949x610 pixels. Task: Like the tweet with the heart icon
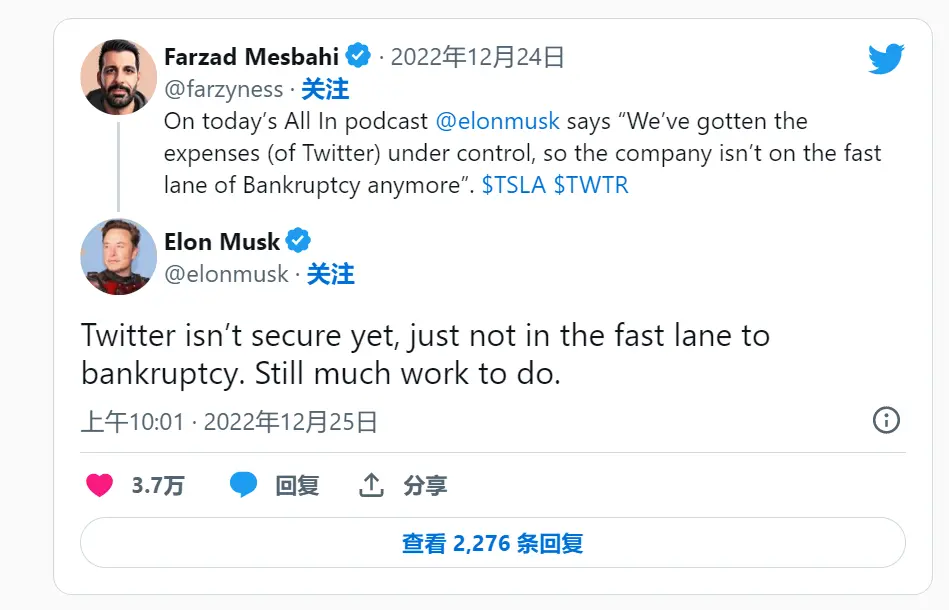pyautogui.click(x=99, y=486)
